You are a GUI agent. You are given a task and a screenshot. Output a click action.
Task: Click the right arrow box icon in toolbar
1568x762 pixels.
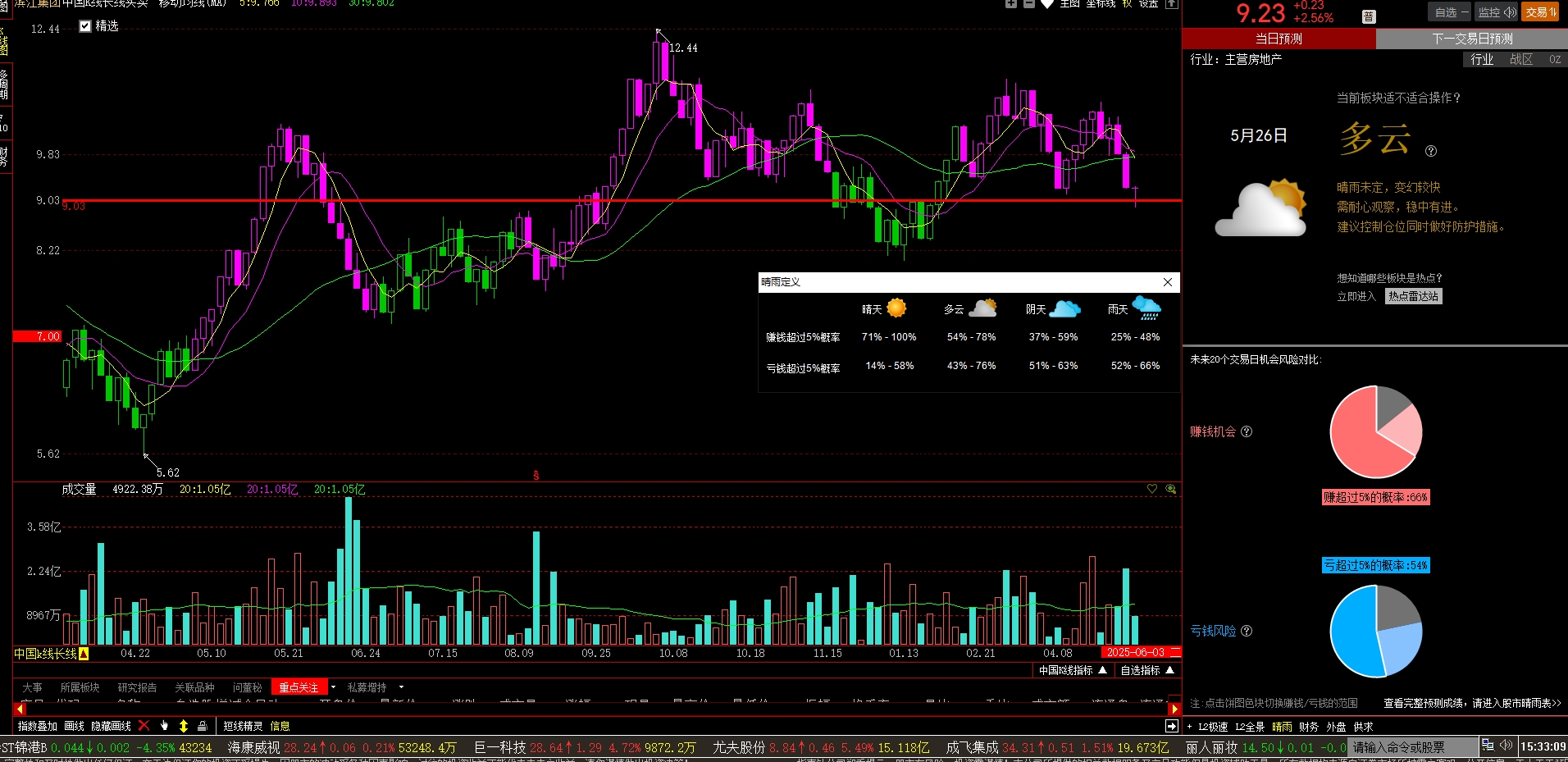(1171, 726)
